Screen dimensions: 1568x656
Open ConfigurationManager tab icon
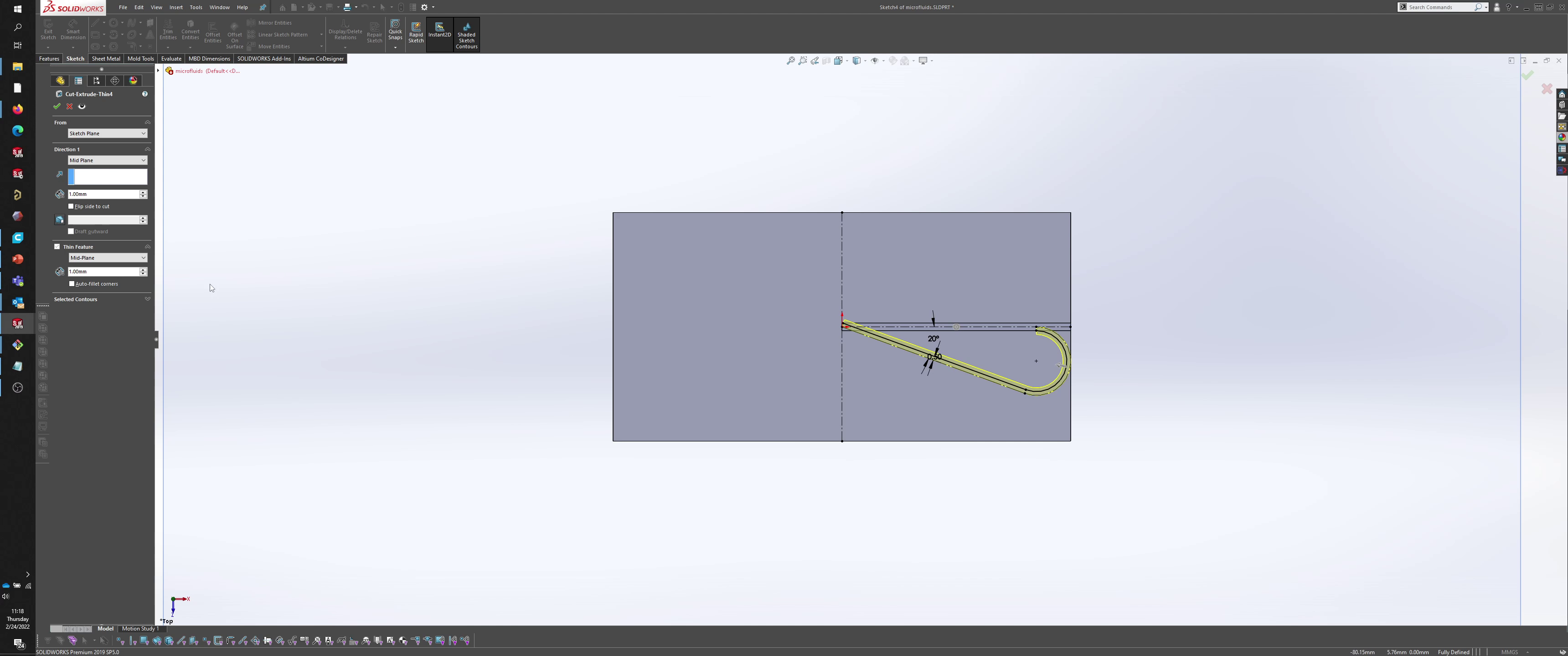[96, 80]
